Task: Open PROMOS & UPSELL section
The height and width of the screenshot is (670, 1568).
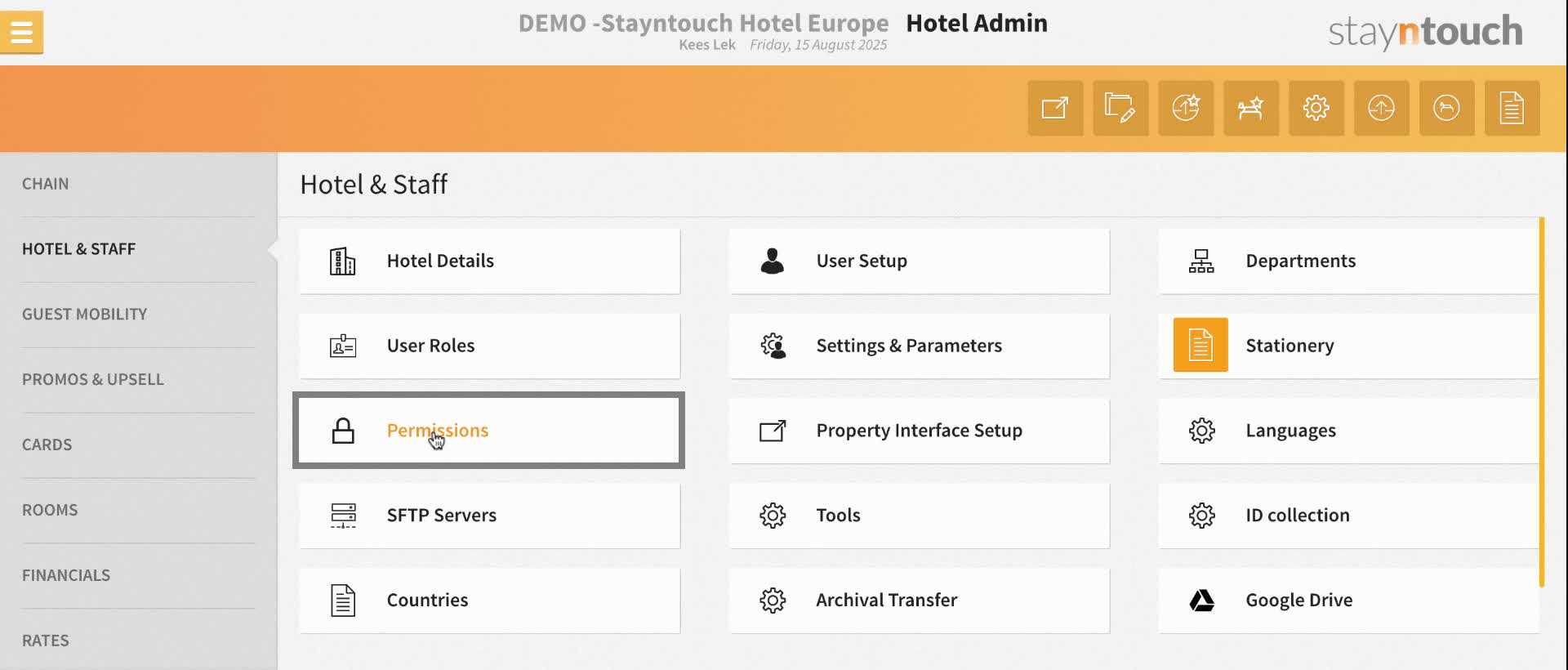Action: click(x=93, y=380)
